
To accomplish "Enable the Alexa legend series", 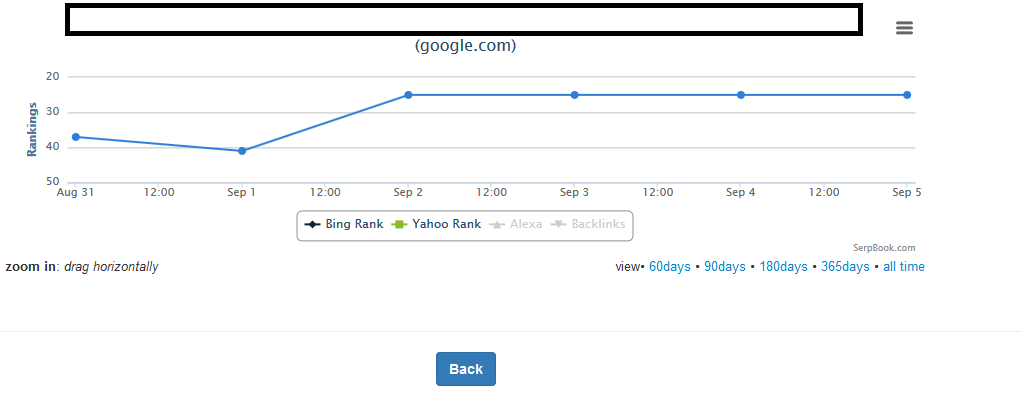I will tap(515, 225).
